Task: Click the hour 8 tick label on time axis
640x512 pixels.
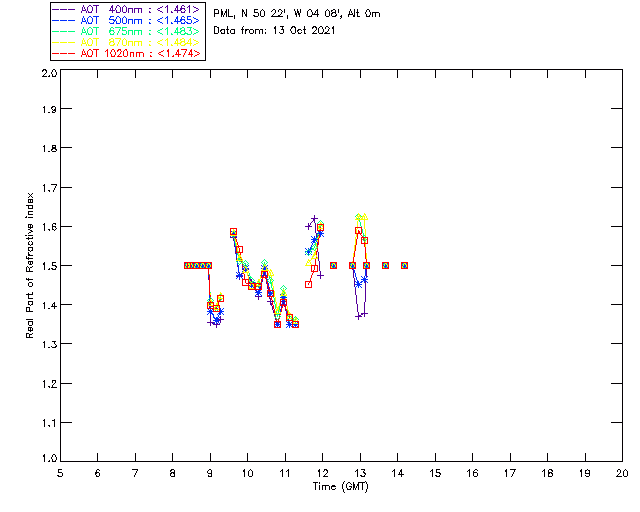Action: click(173, 473)
